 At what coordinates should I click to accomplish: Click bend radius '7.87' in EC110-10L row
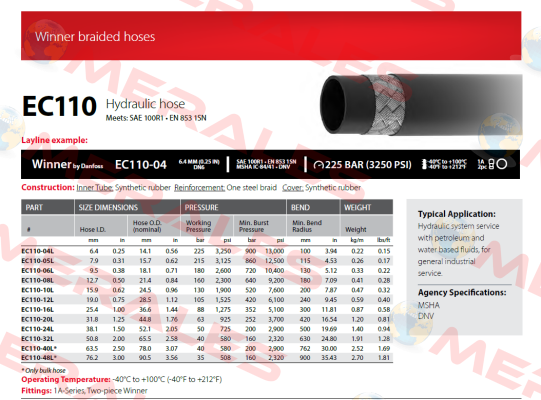[331, 290]
